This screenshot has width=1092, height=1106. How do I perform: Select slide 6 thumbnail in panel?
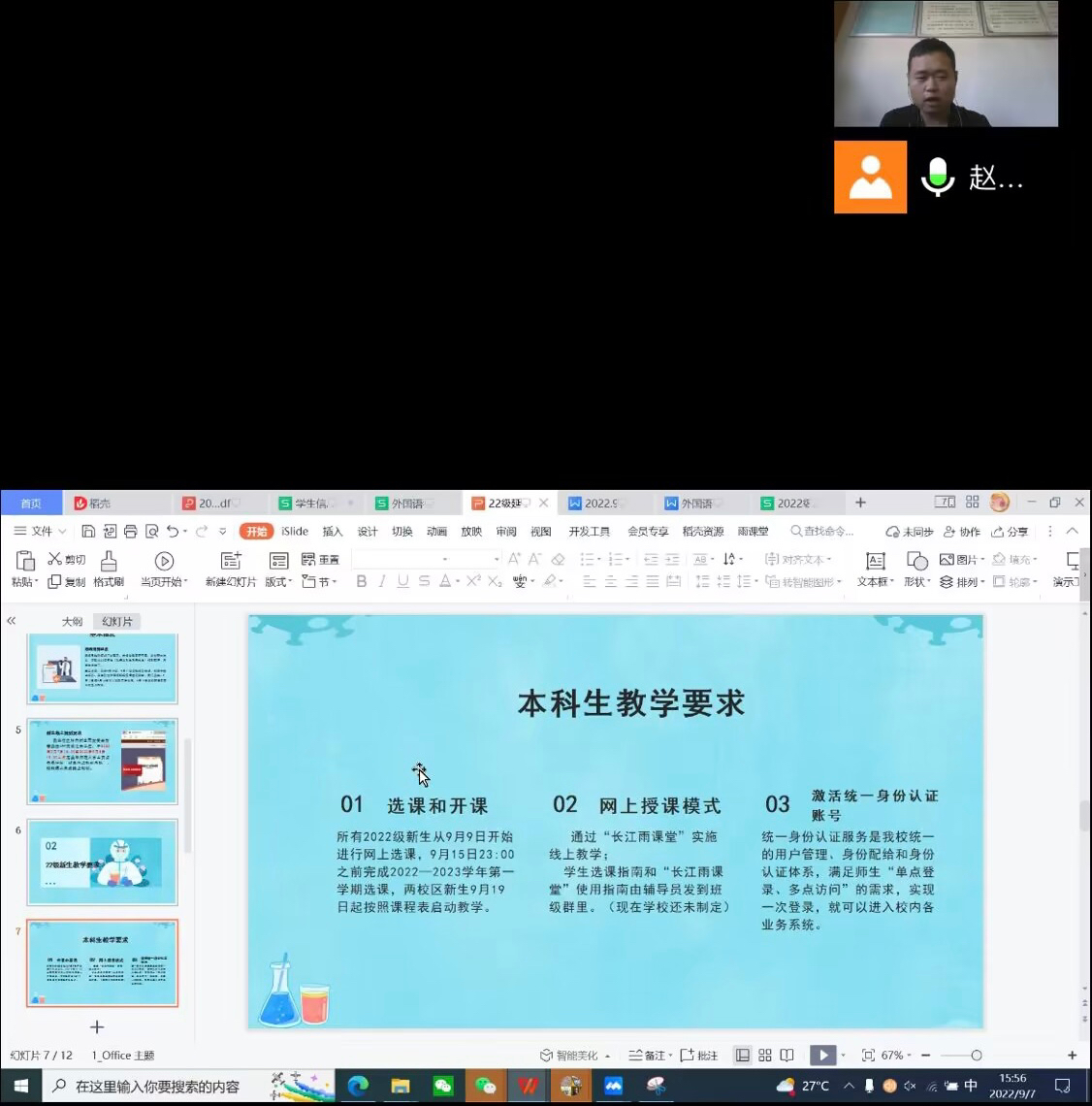point(102,862)
